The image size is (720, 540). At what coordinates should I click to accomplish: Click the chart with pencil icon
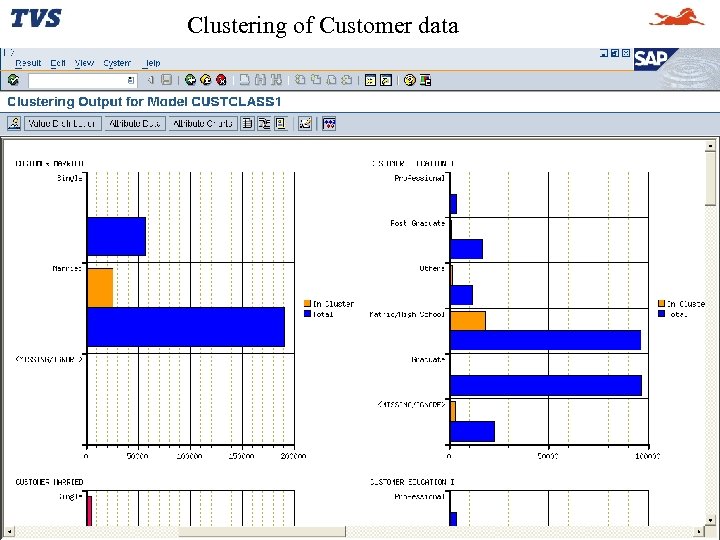(x=305, y=124)
